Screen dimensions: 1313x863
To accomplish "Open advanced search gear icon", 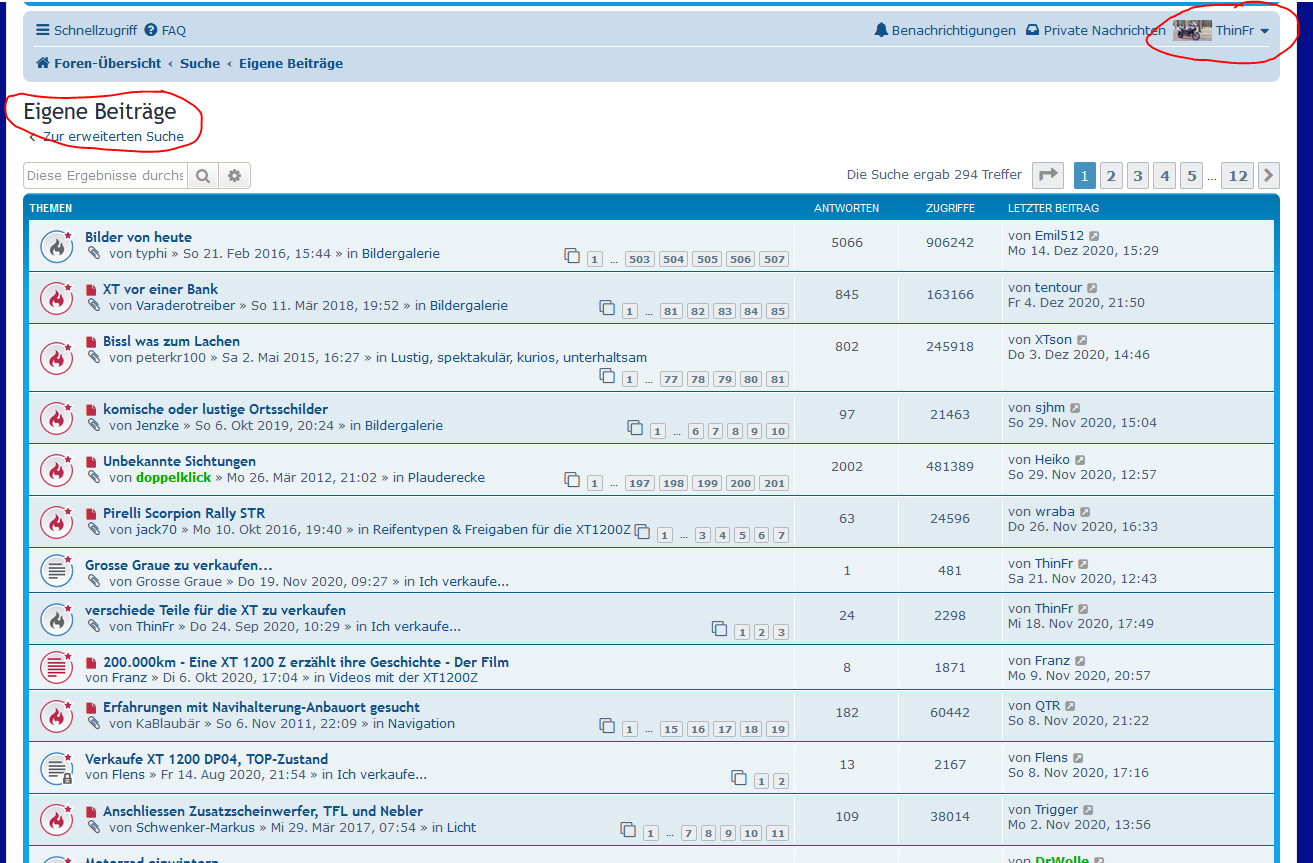I will tap(235, 176).
